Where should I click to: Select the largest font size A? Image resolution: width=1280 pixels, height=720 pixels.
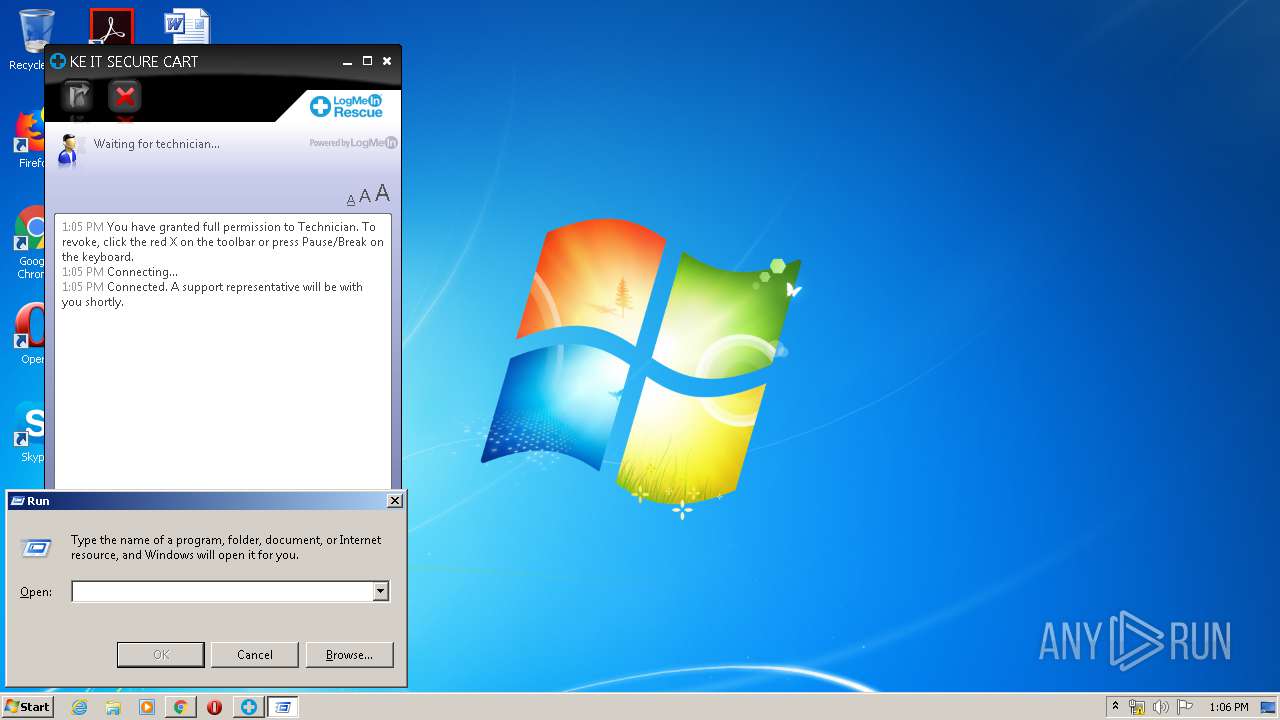(382, 194)
